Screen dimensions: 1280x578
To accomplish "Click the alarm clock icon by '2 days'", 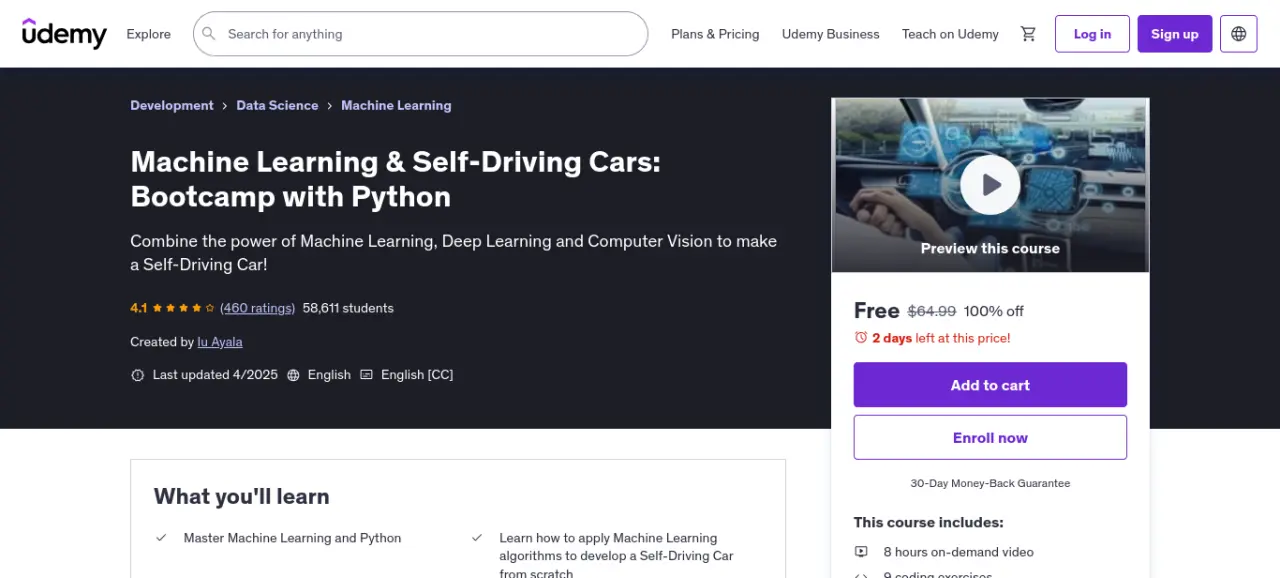I will tap(861, 338).
